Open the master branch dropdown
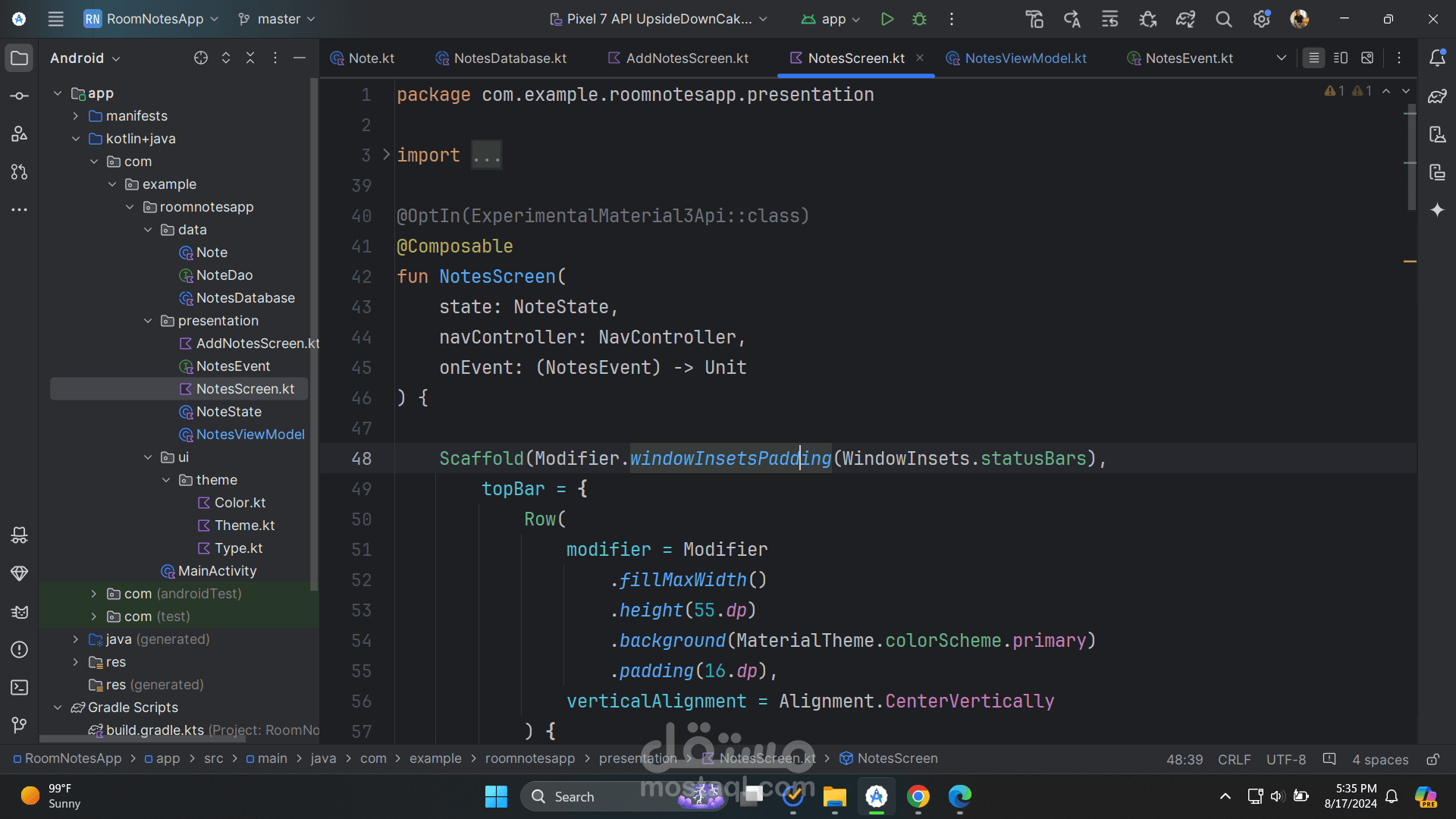1456x819 pixels. coord(277,19)
